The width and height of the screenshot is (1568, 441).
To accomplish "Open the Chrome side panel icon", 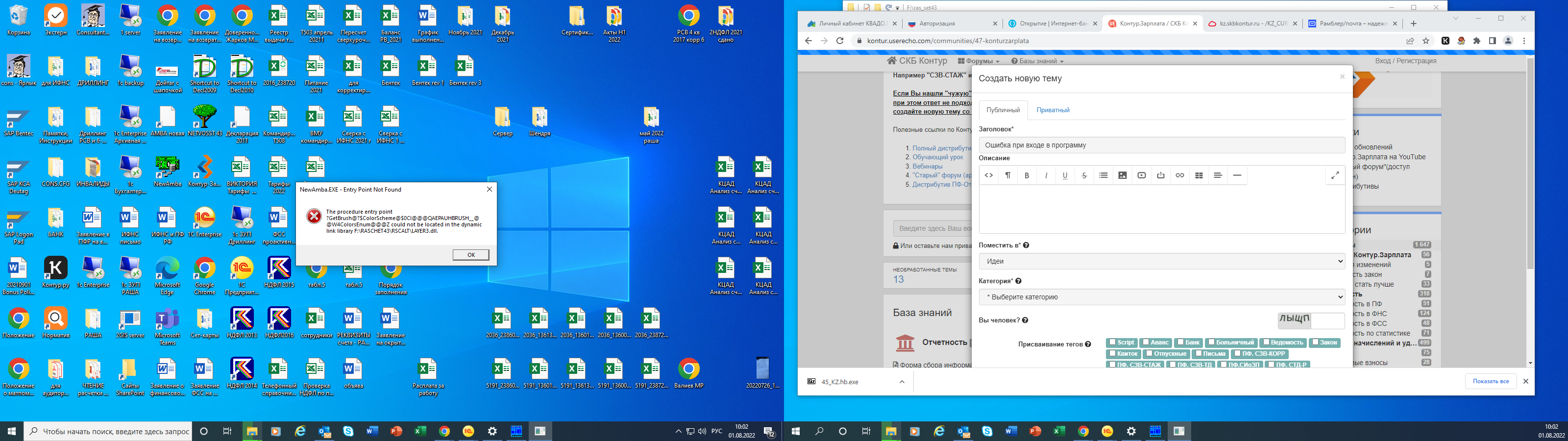I will (x=1493, y=41).
